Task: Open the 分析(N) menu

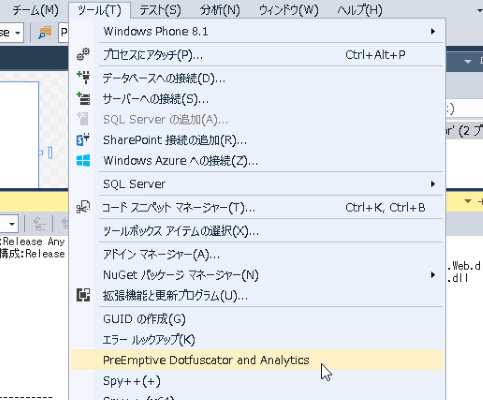Action: tap(220, 10)
